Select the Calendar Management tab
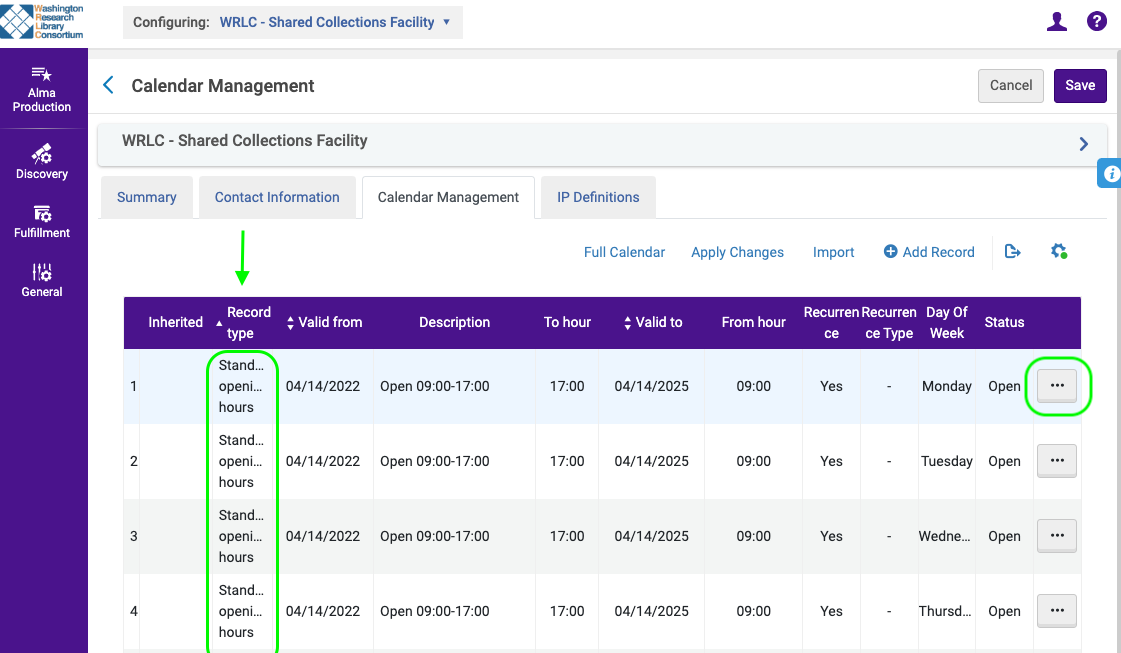Viewport: 1121px width, 653px height. coord(448,197)
